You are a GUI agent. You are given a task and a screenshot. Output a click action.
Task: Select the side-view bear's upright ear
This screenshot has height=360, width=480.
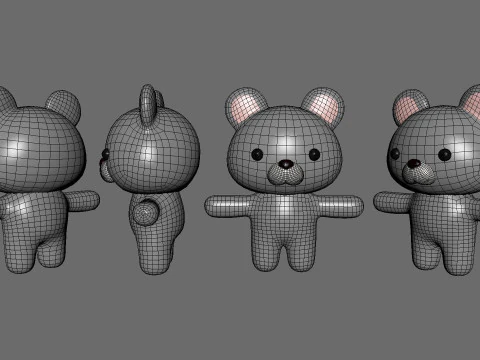click(148, 105)
